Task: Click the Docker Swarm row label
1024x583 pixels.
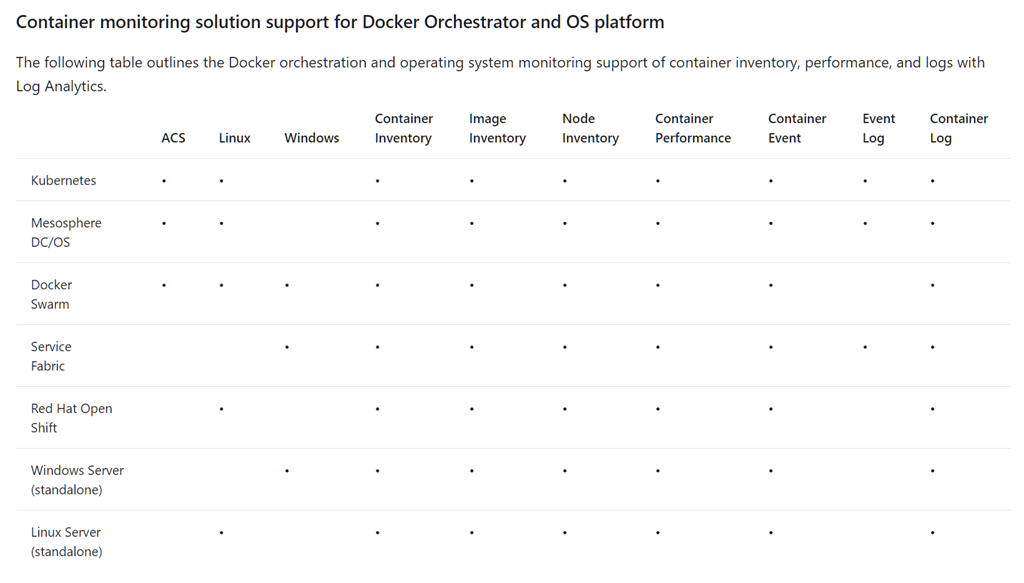Action: click(51, 294)
